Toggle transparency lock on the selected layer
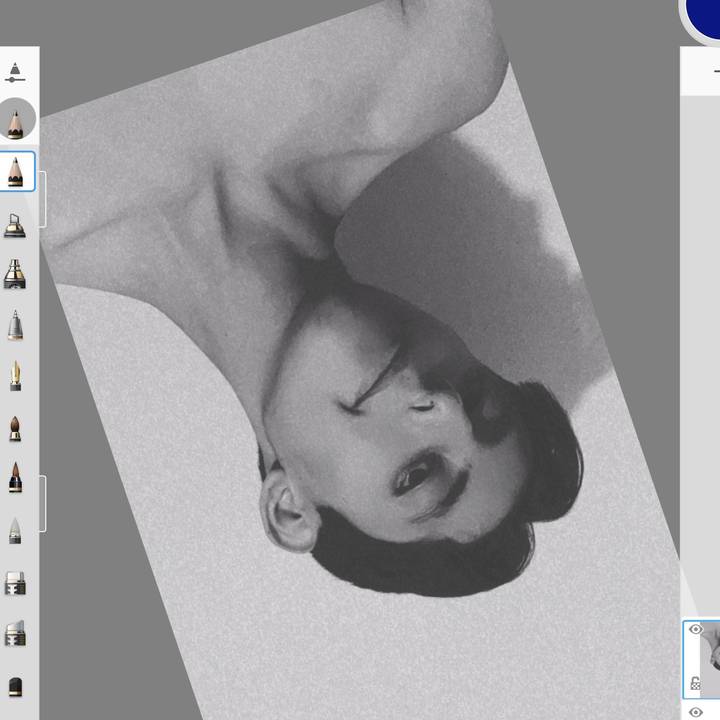 tap(695, 683)
